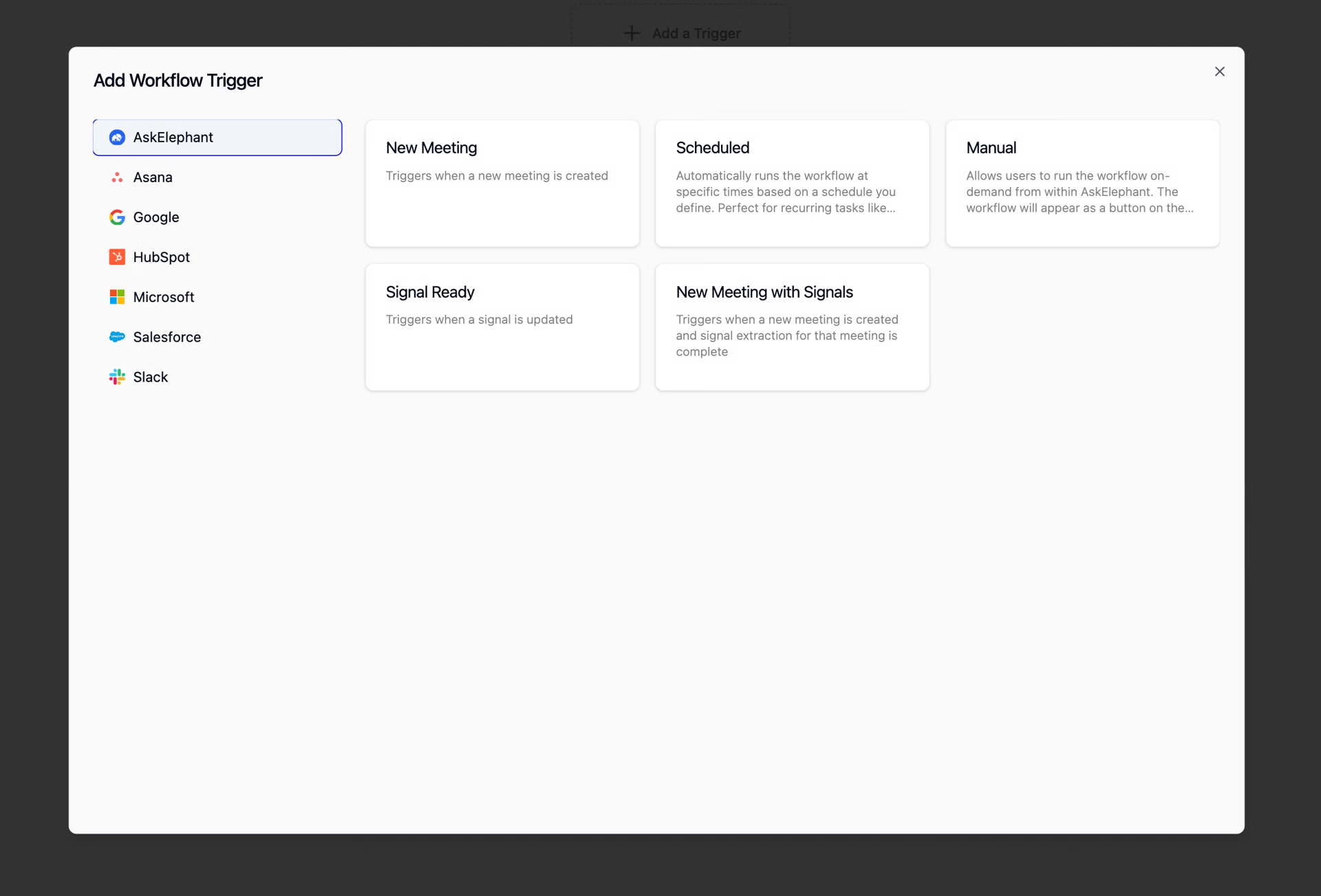This screenshot has height=896, width=1321.
Task: Click text 'Triggers when a signal is updated'
Action: 479,319
